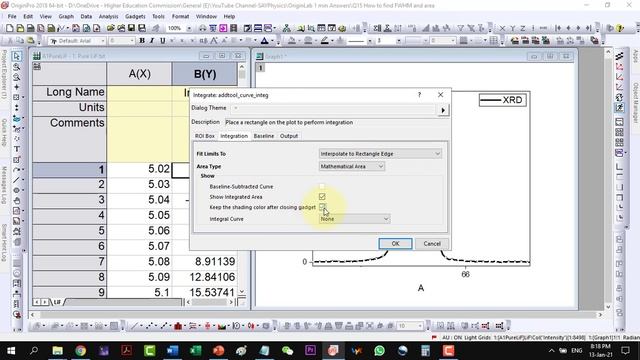
Task: Close the Integrate dialog
Action: [x=440, y=95]
